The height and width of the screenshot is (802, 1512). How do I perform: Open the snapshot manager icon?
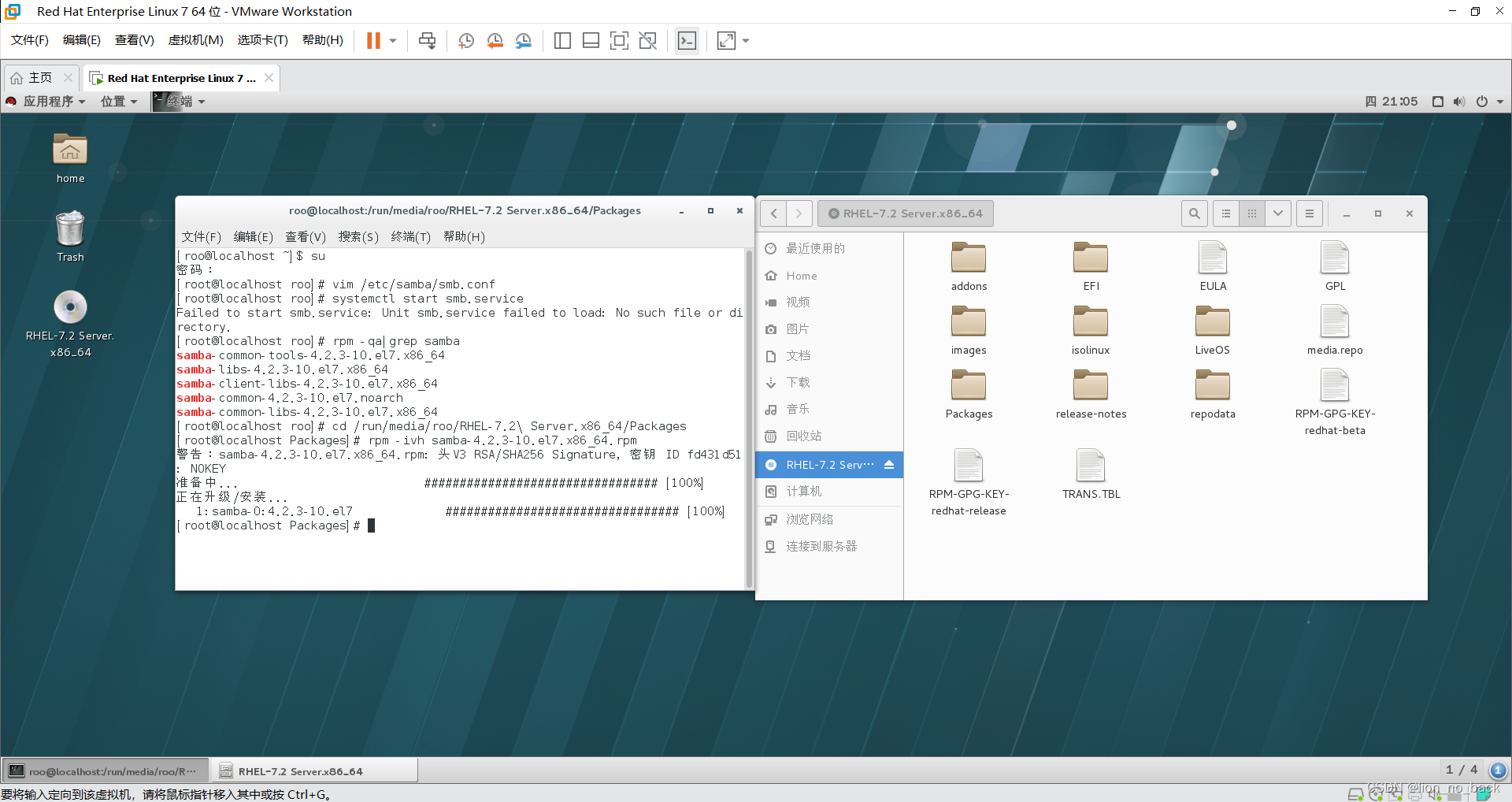point(523,40)
